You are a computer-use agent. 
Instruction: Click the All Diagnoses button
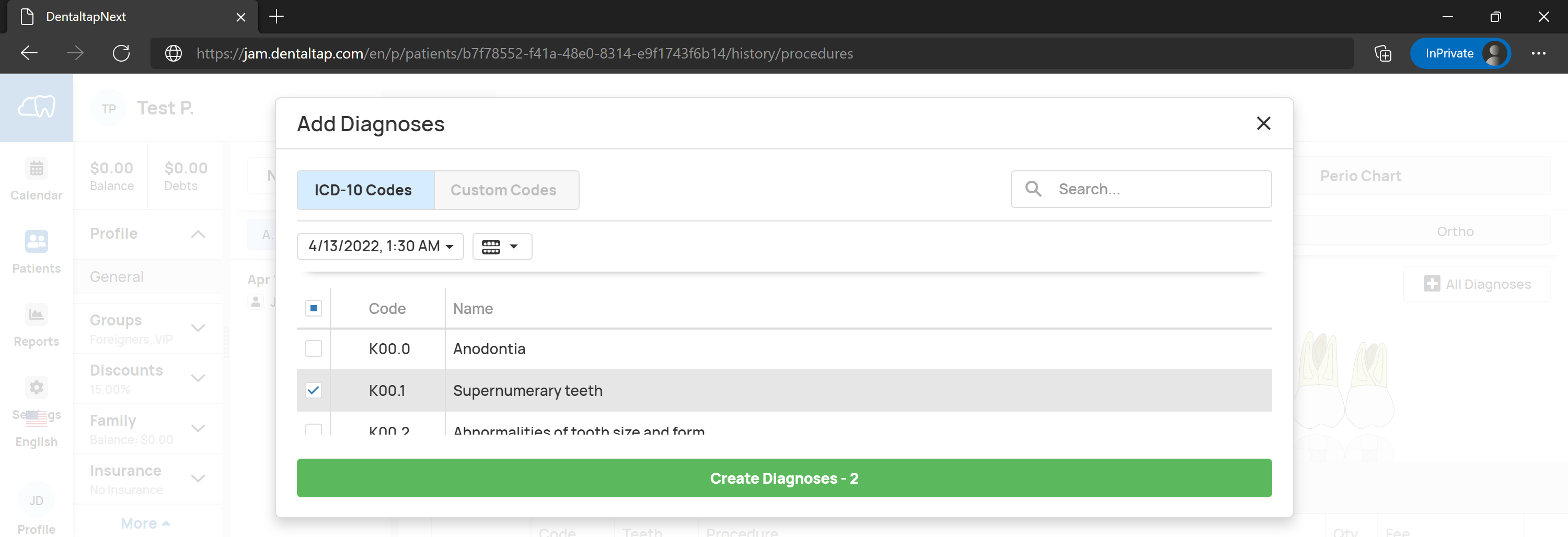pos(1477,284)
